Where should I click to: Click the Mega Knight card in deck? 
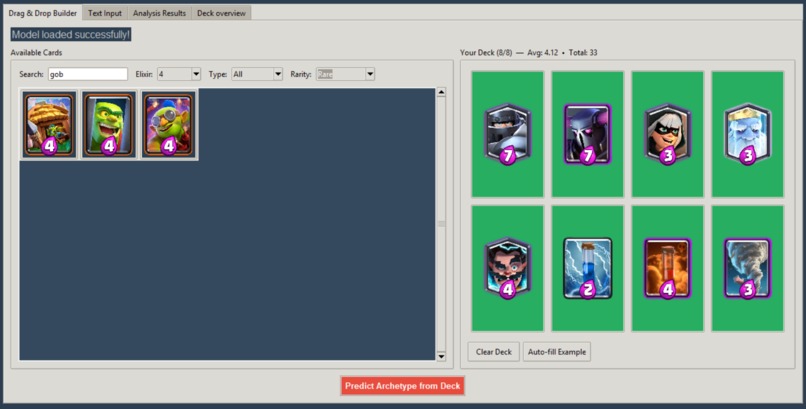[507, 134]
